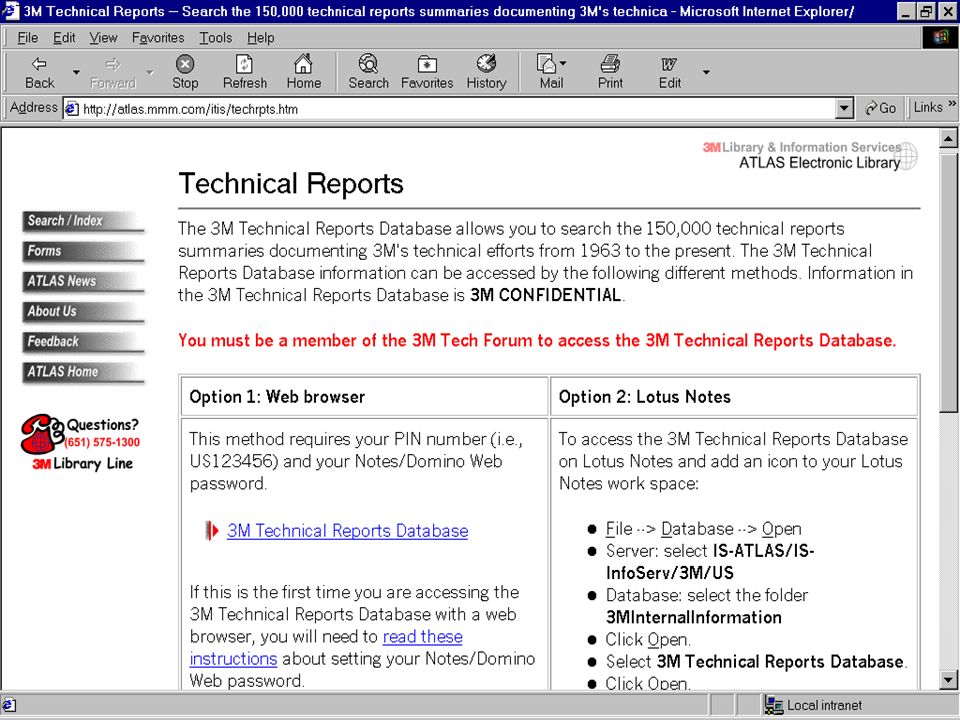
Task: Click the 'ATLAS Electronic Library' header text
Action: click(x=819, y=163)
